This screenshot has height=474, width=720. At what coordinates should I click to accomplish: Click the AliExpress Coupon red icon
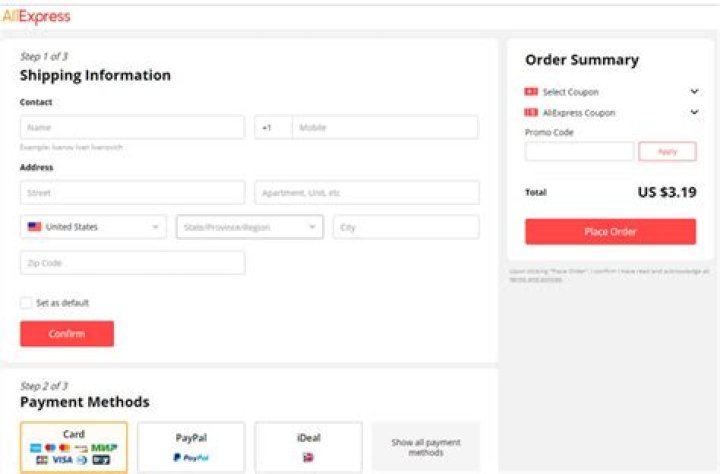click(x=531, y=113)
